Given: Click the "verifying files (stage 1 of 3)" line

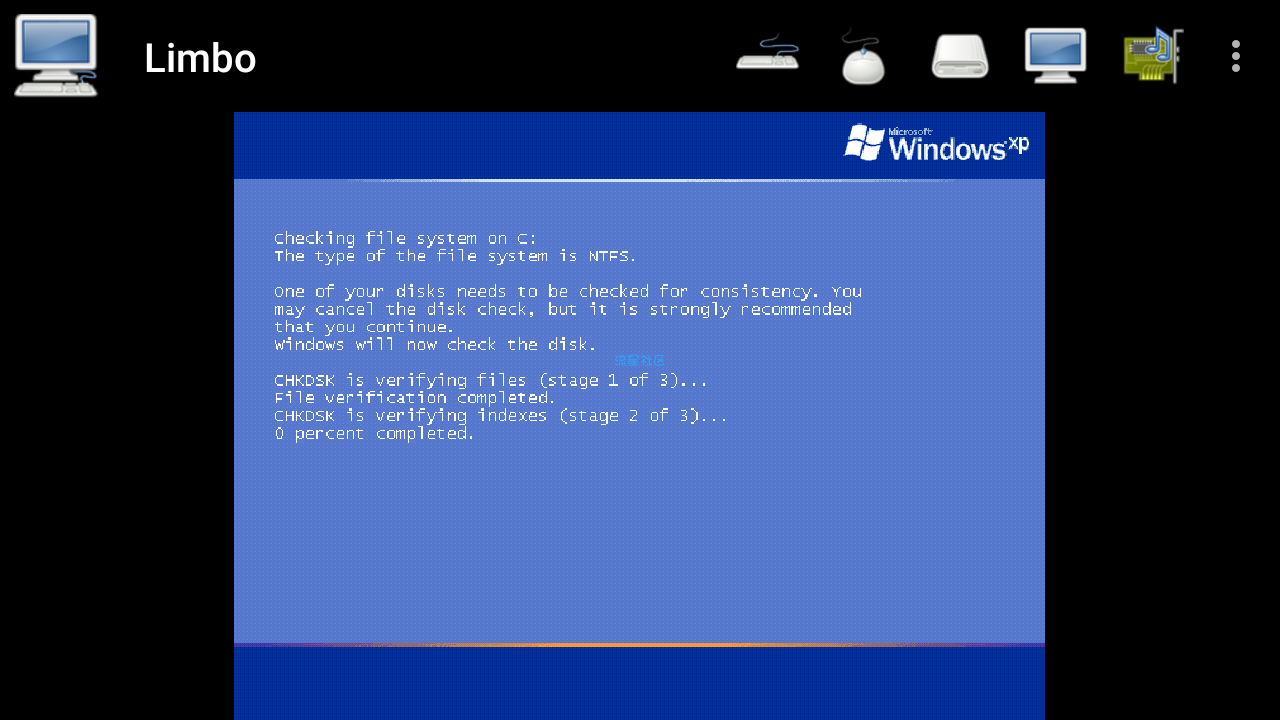Looking at the screenshot, I should [491, 380].
